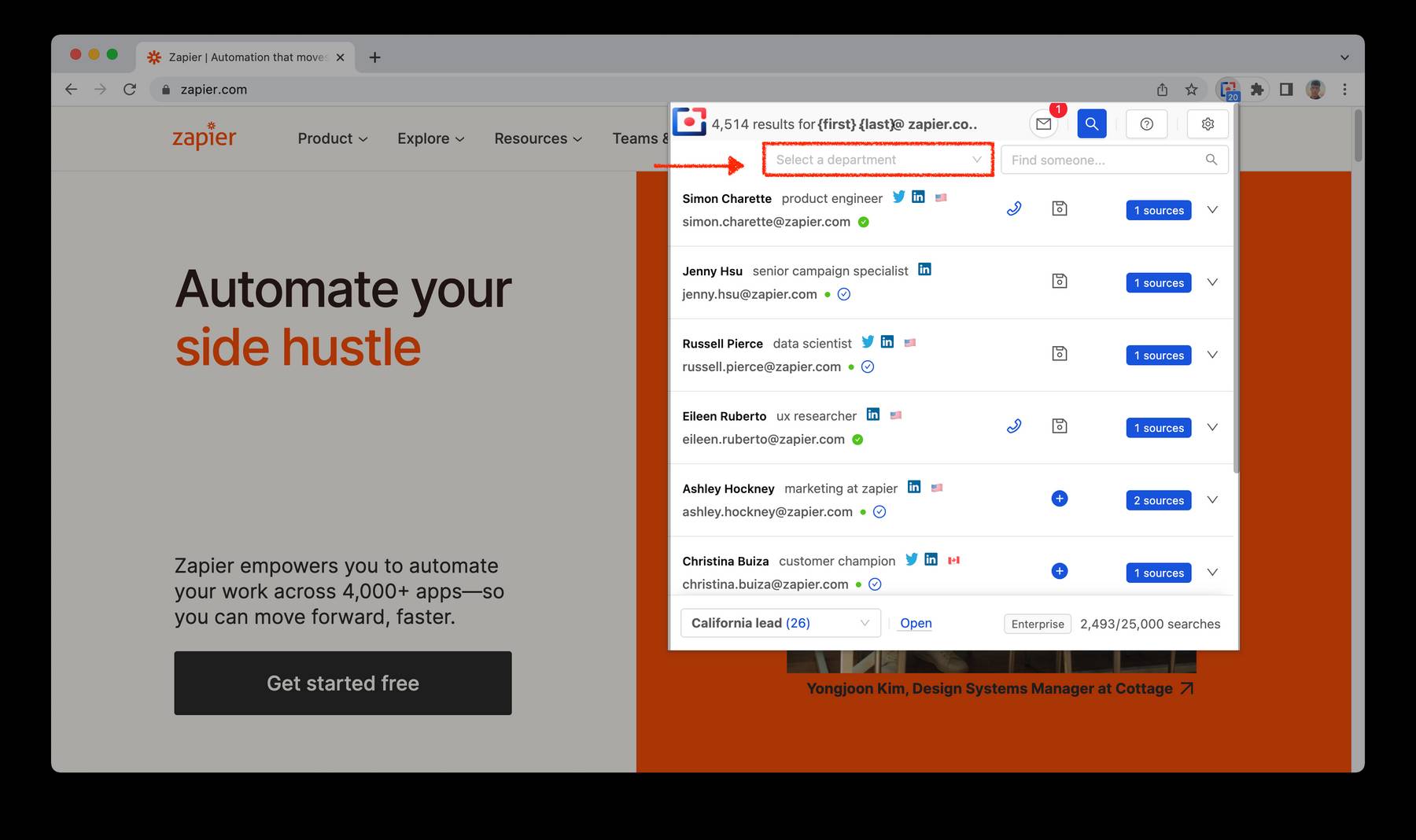Open the Chrome profile avatar
The image size is (1416, 840).
(x=1315, y=90)
